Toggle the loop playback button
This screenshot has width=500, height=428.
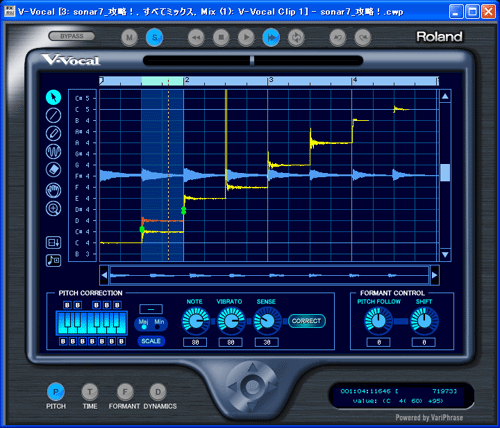296,37
